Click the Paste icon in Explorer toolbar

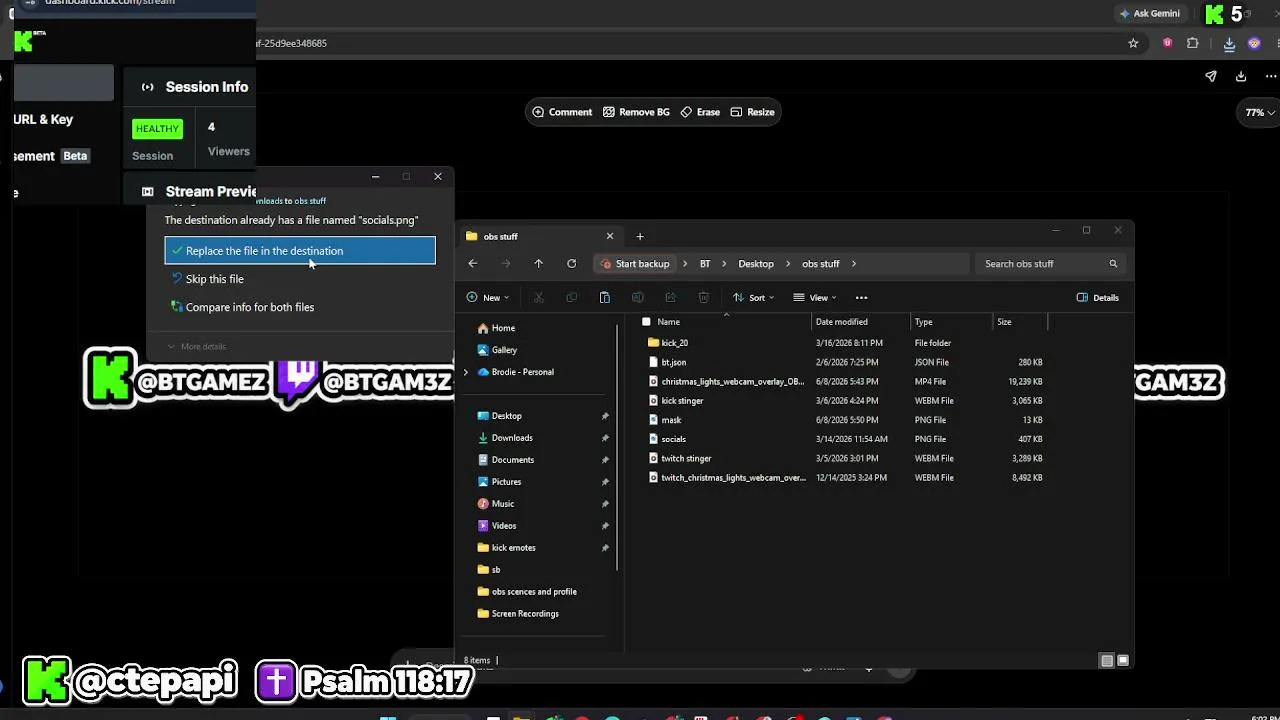click(x=604, y=298)
